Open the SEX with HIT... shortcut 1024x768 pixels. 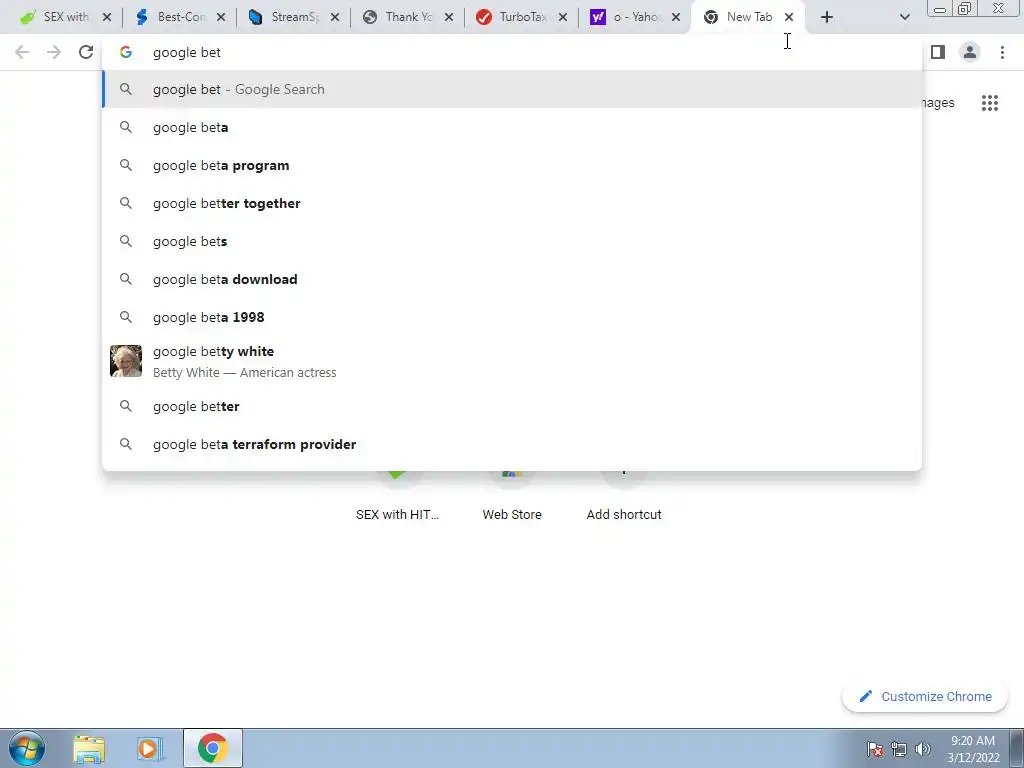[397, 496]
